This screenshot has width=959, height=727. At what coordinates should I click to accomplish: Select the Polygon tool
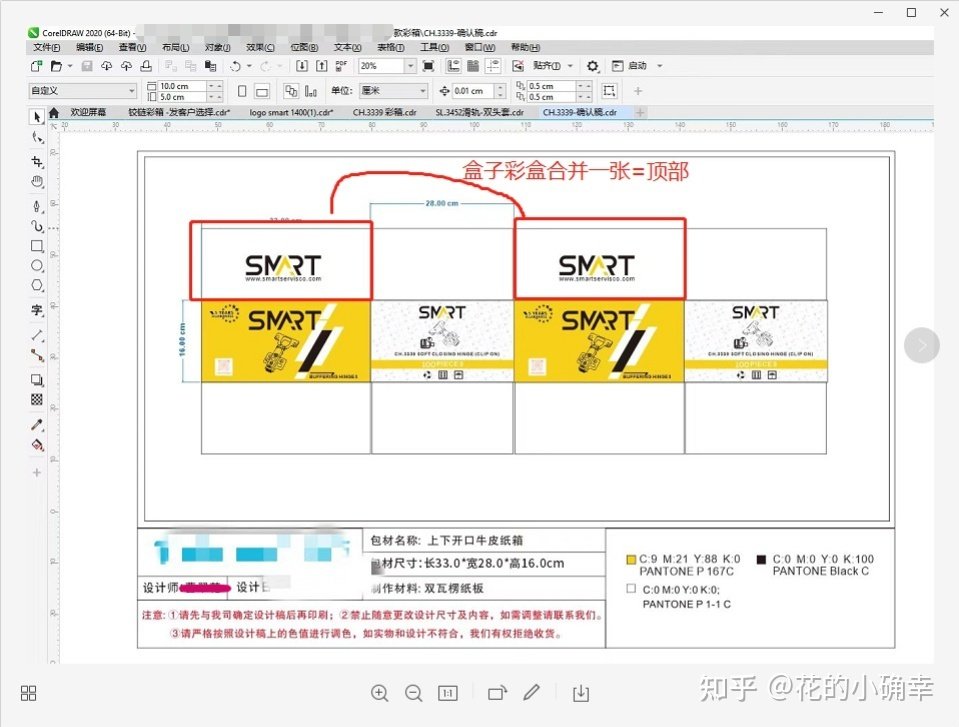37,286
